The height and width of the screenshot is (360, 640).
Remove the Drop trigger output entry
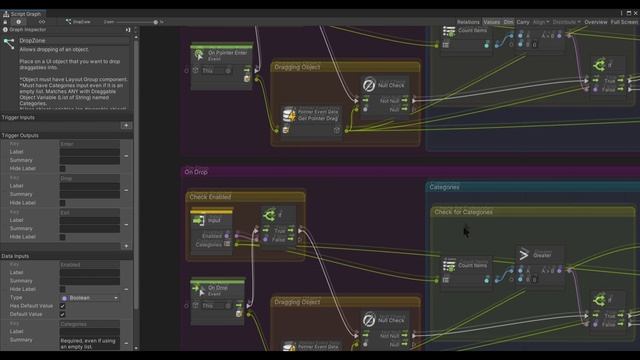126,190
